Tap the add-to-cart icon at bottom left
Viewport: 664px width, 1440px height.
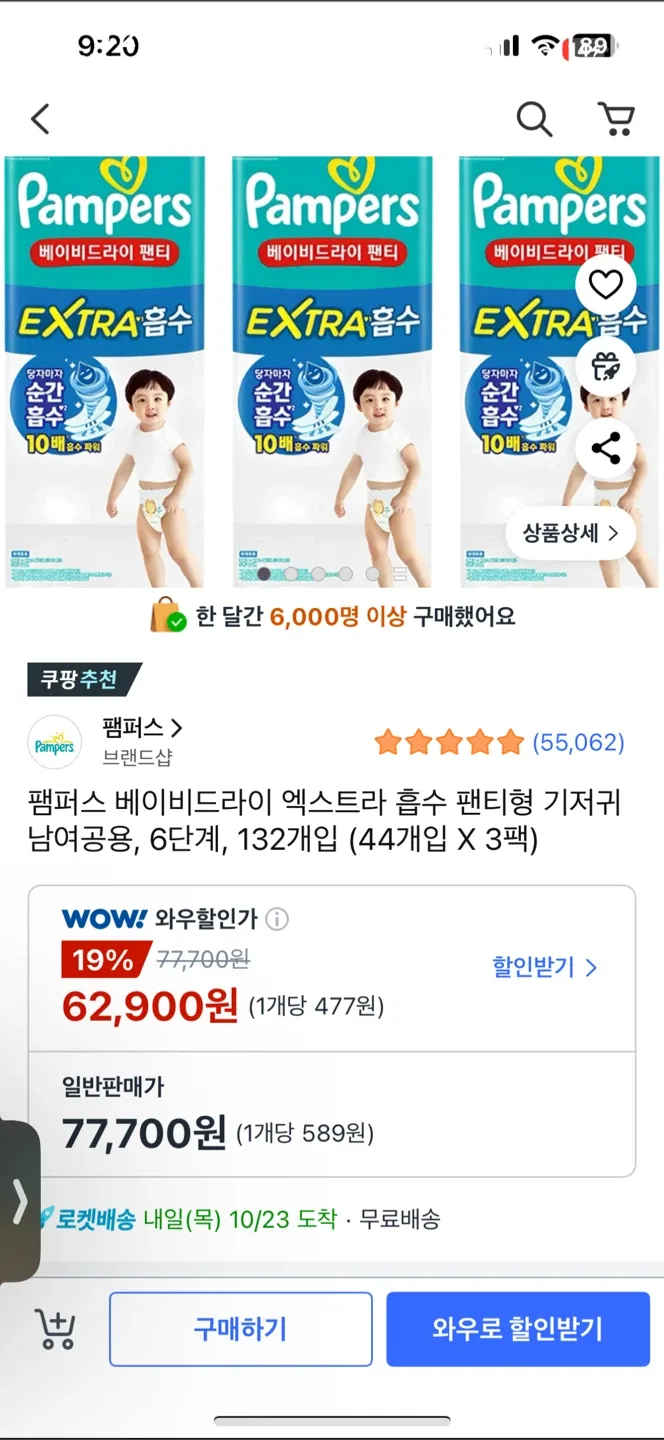point(55,1329)
